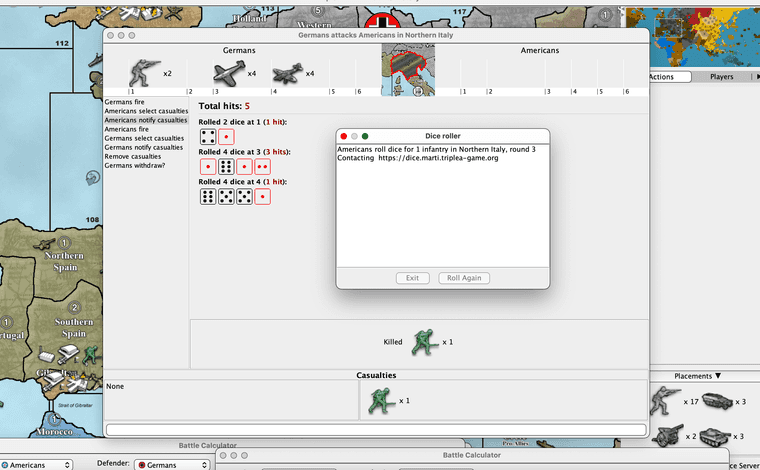
Task: Select the 'Germans select casualties' step
Action: coord(144,138)
